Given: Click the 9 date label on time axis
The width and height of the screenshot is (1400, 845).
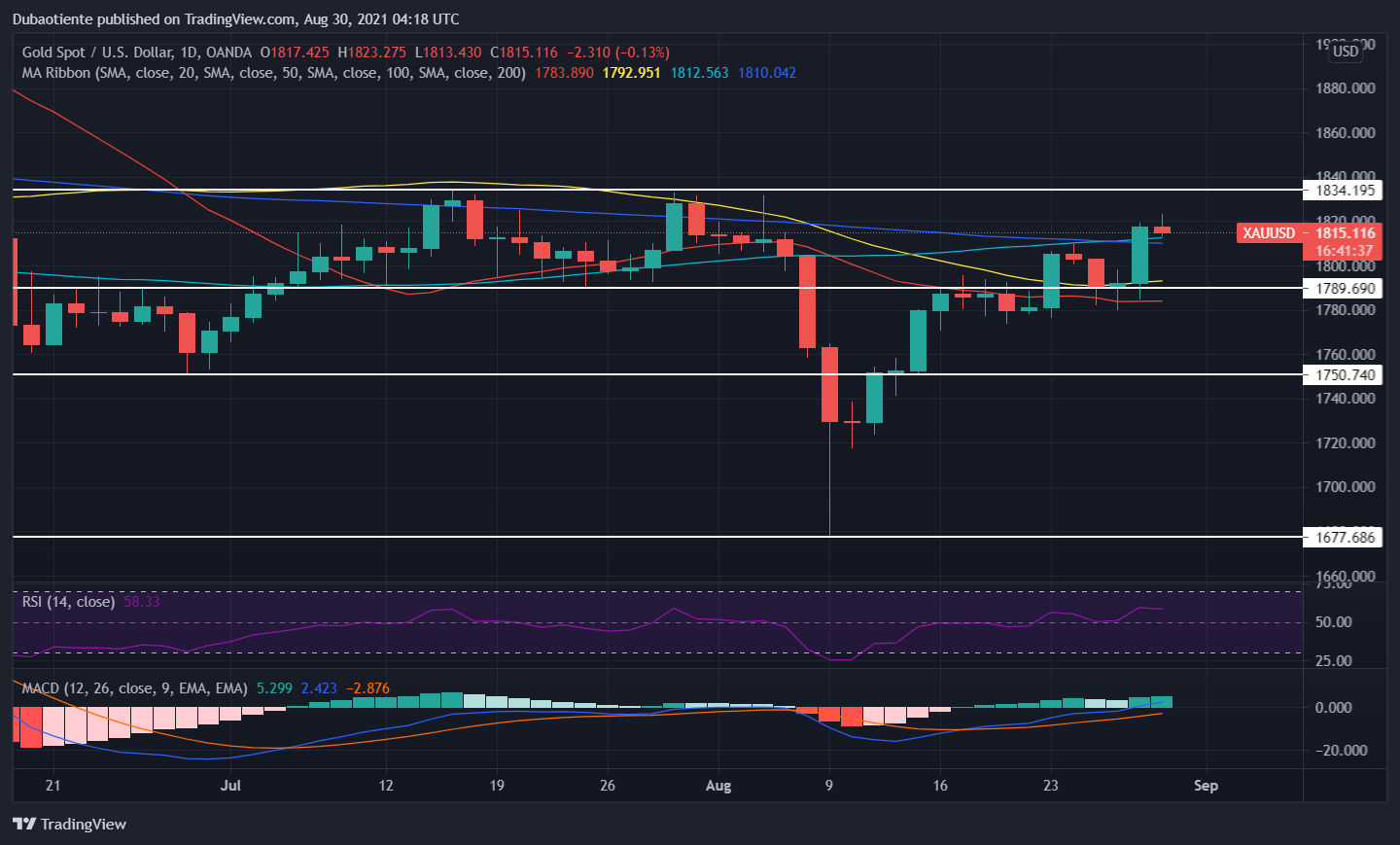Looking at the screenshot, I should point(829,786).
